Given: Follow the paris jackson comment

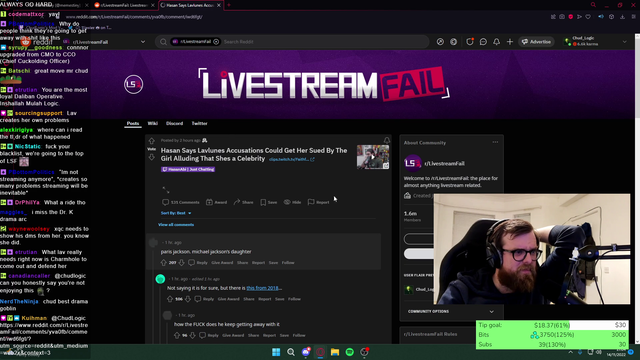Looking at the screenshot, I should (x=288, y=262).
